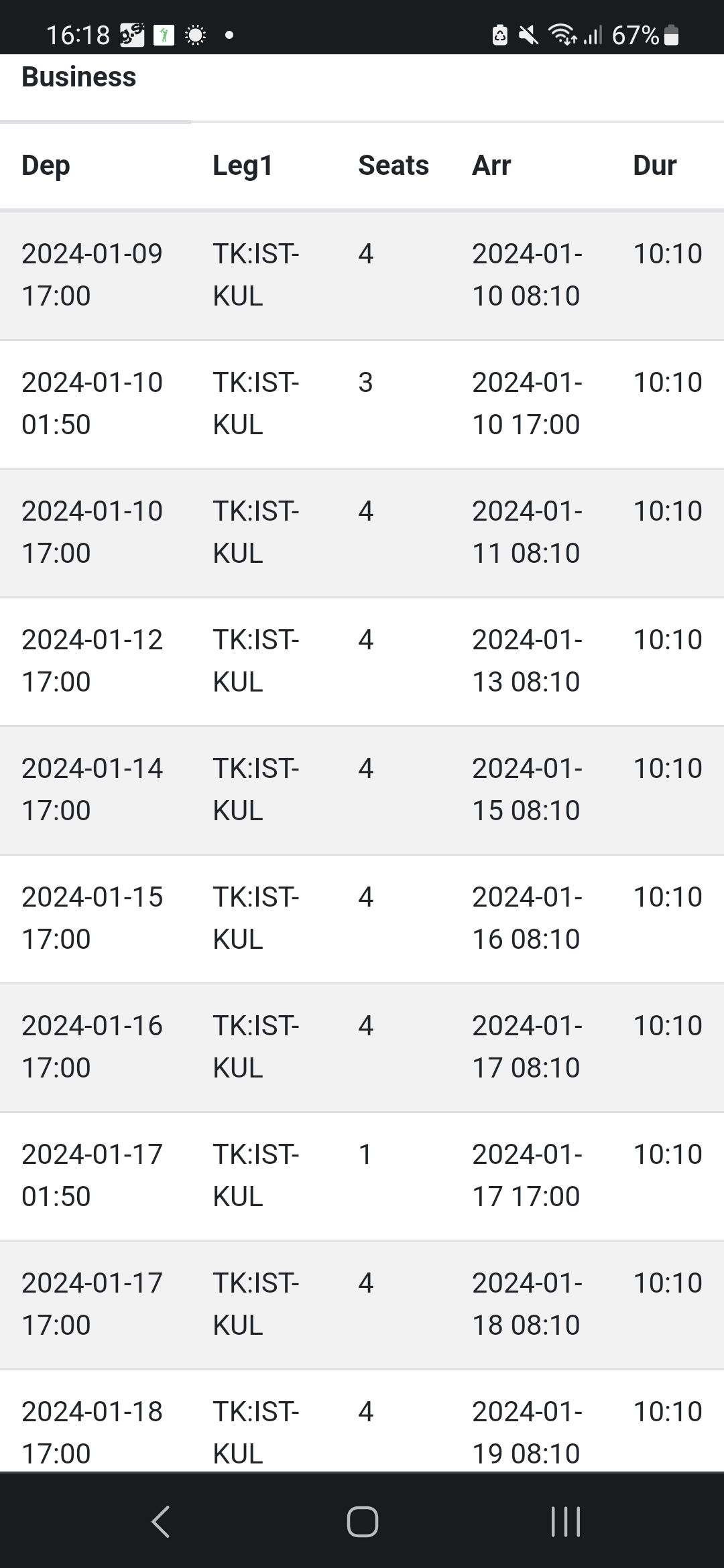Image resolution: width=724 pixels, height=1568 pixels.
Task: Click the Dur column header
Action: (x=654, y=166)
